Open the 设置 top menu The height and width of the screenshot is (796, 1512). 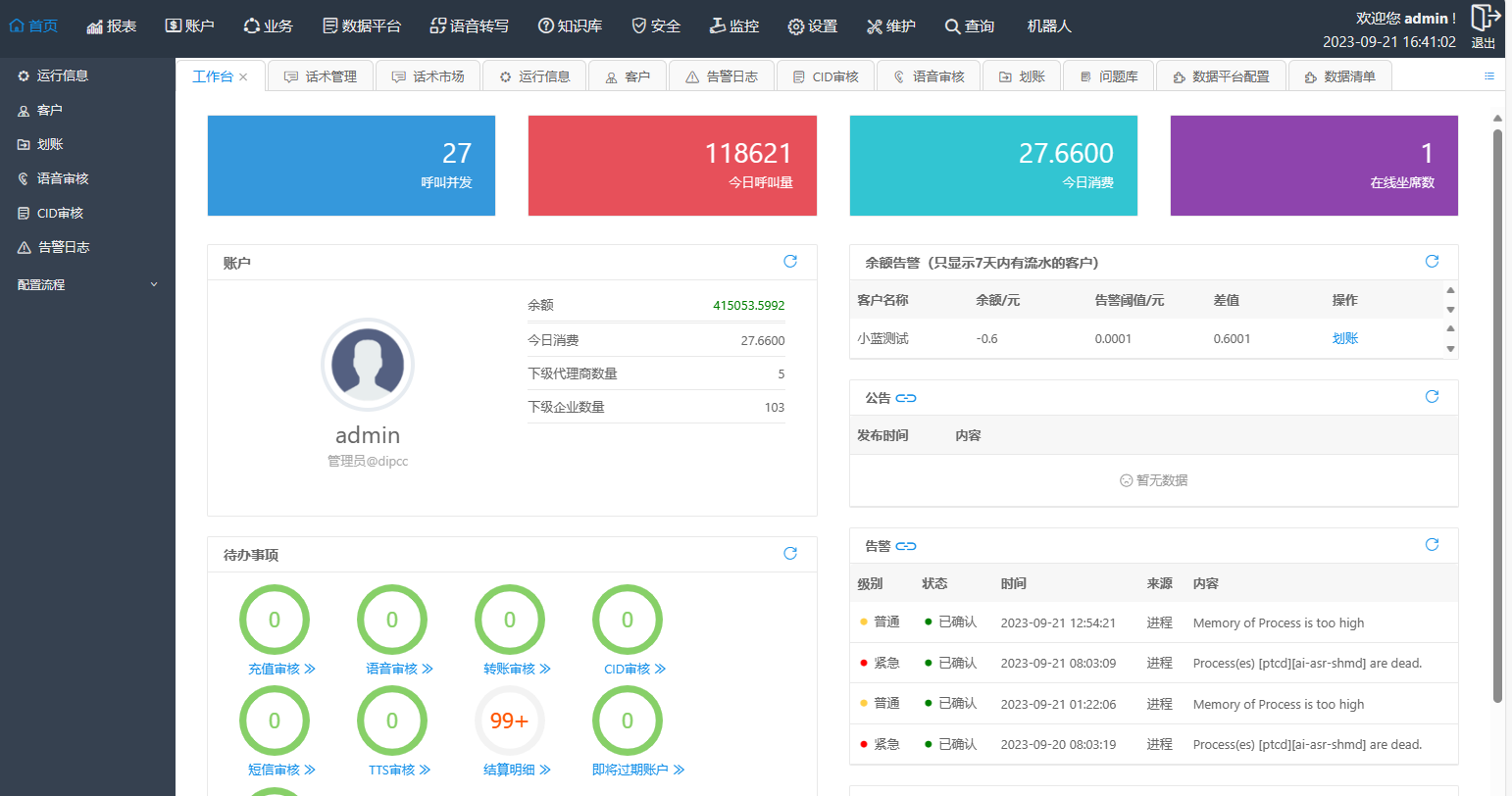click(813, 26)
